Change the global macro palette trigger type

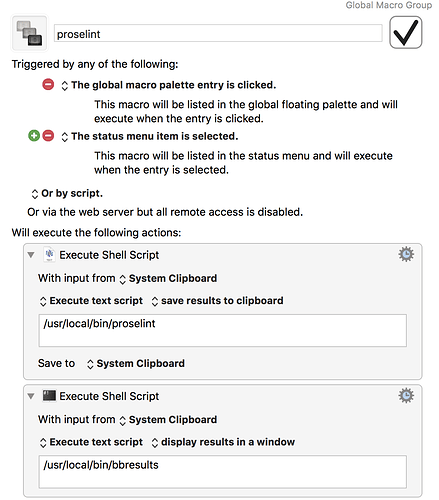coord(169,85)
